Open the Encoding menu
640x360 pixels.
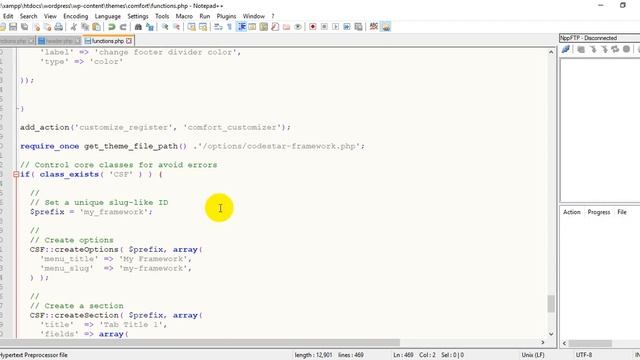tap(76, 16)
